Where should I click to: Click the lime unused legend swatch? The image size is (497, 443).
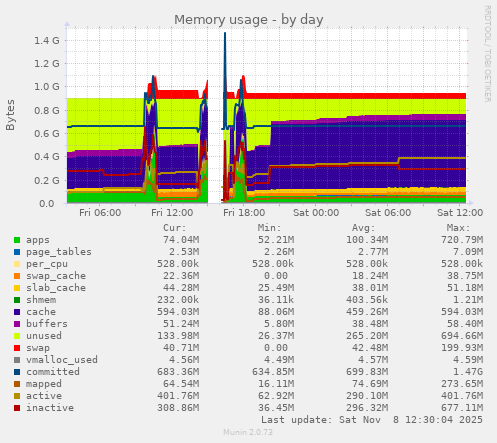click(17, 336)
